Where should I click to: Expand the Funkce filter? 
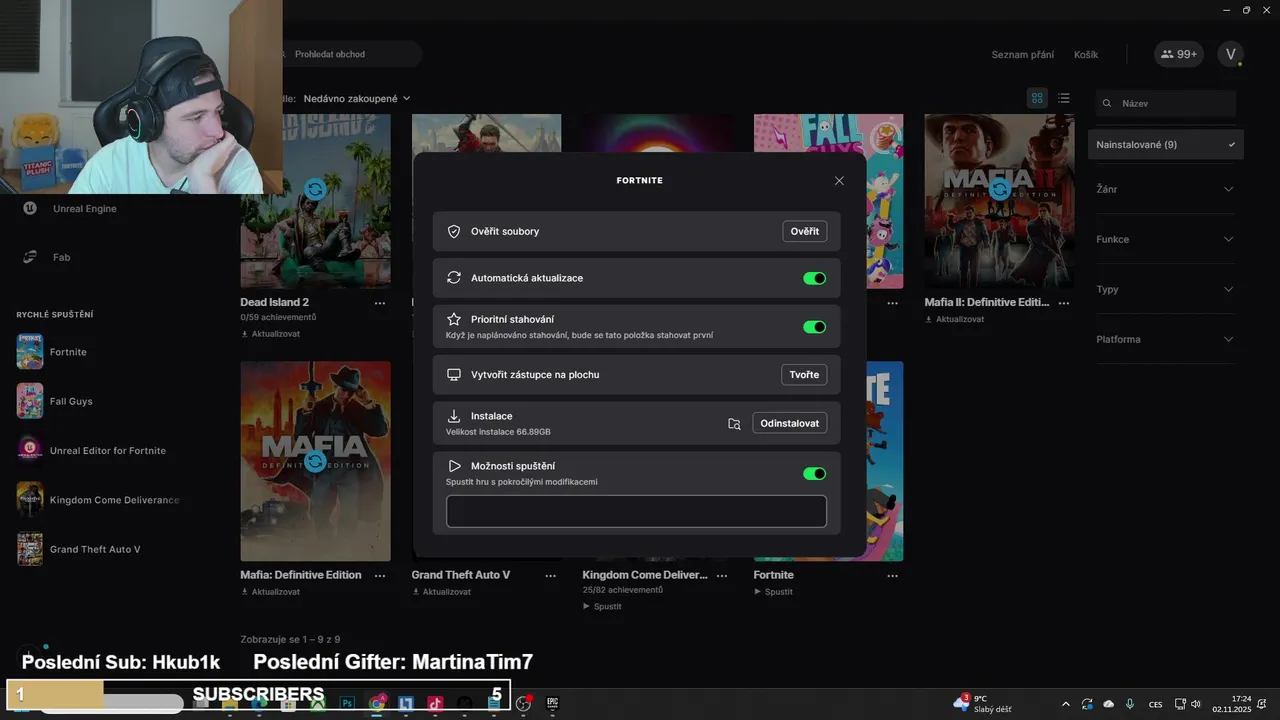coord(1165,239)
